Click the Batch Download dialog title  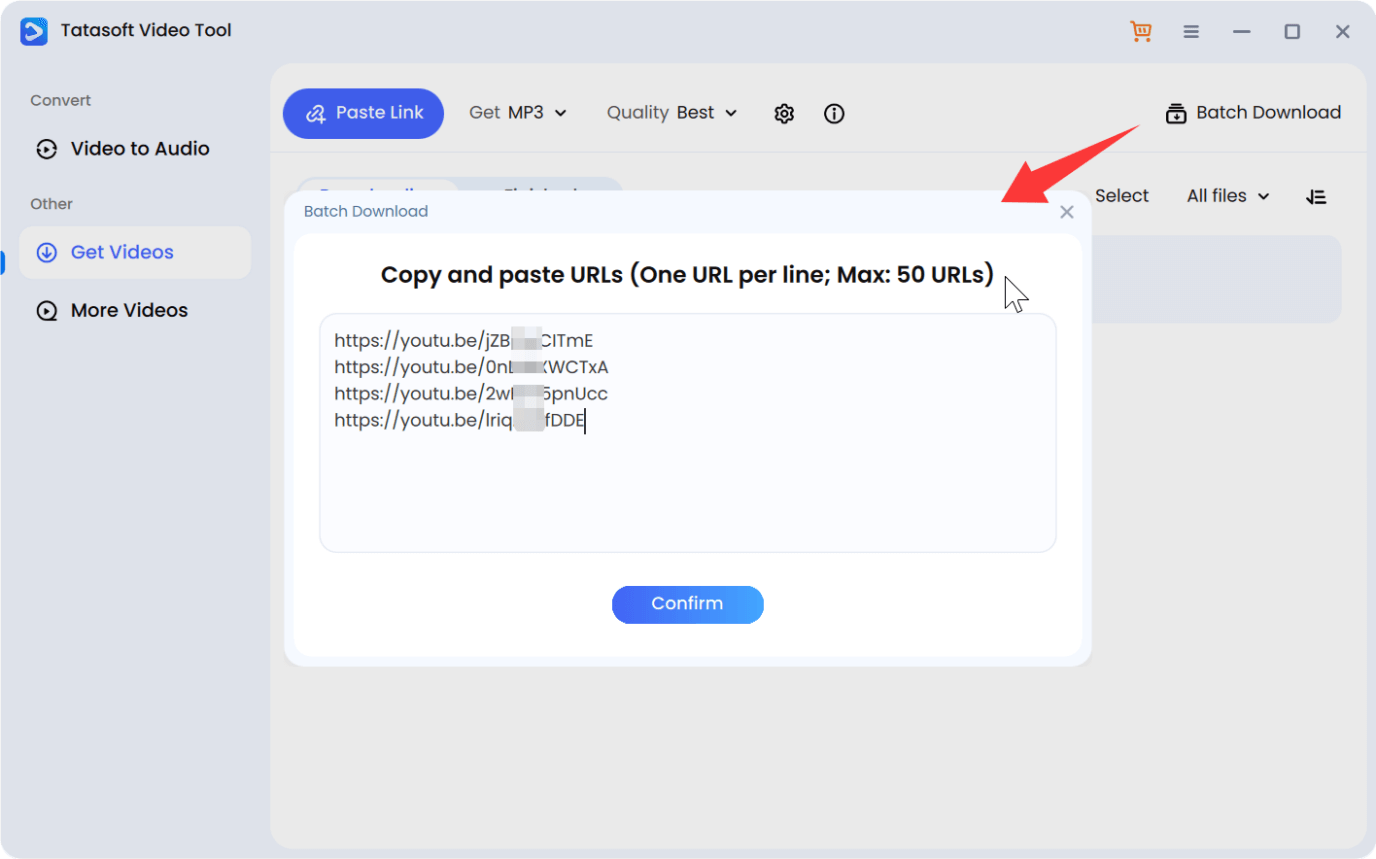pyautogui.click(x=366, y=211)
